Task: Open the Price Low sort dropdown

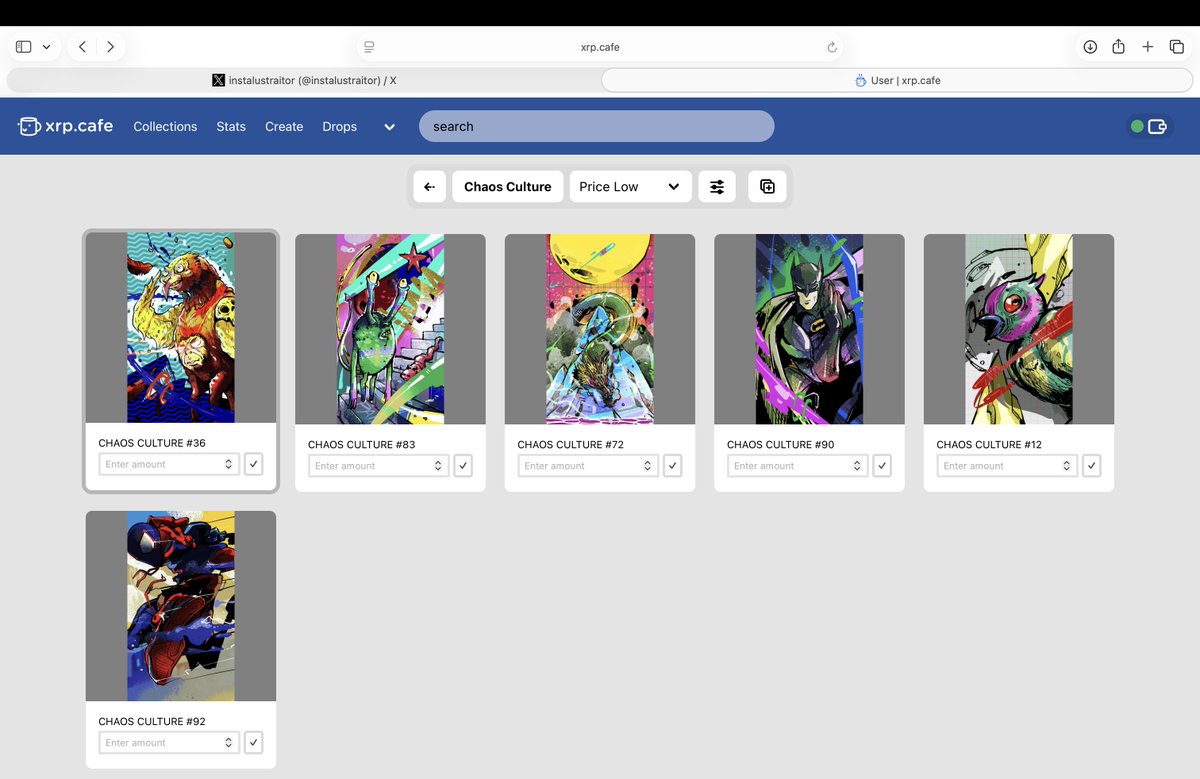Action: click(x=630, y=187)
